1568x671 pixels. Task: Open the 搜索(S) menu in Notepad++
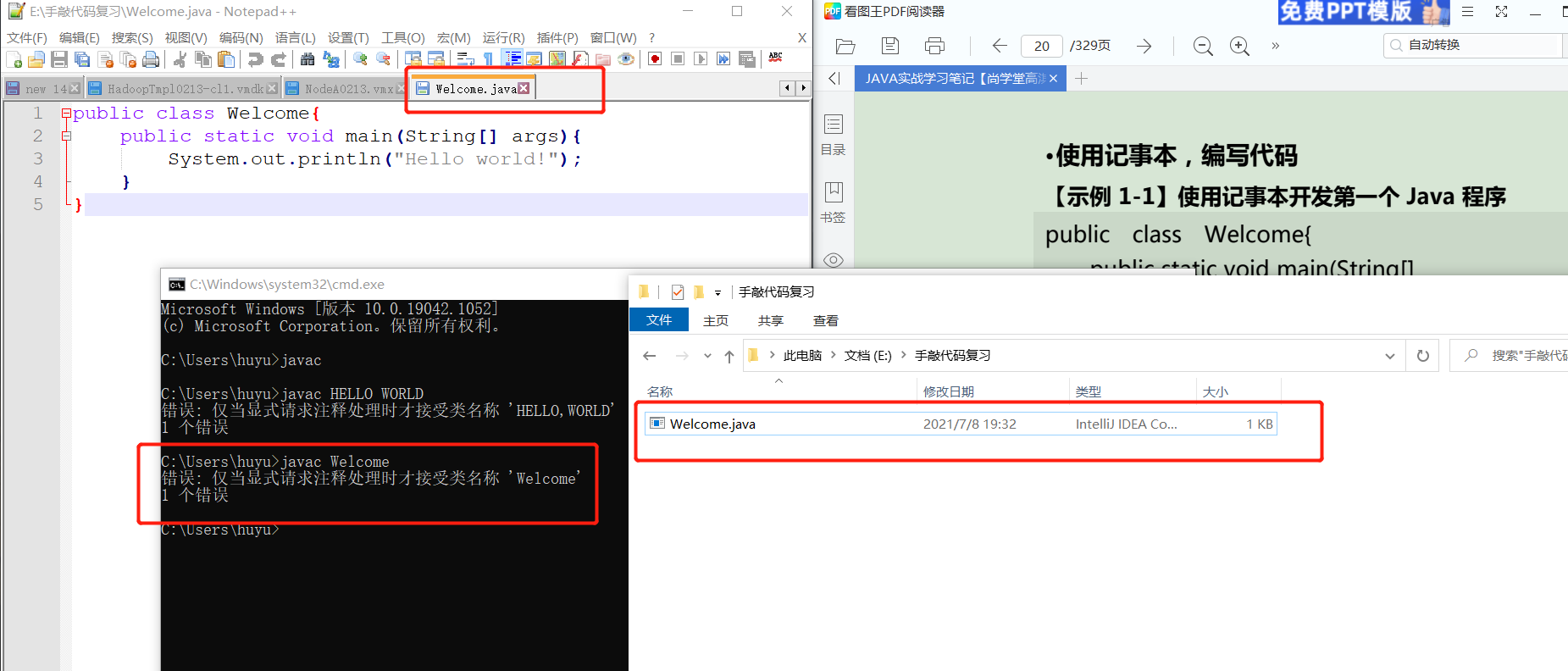tap(132, 38)
